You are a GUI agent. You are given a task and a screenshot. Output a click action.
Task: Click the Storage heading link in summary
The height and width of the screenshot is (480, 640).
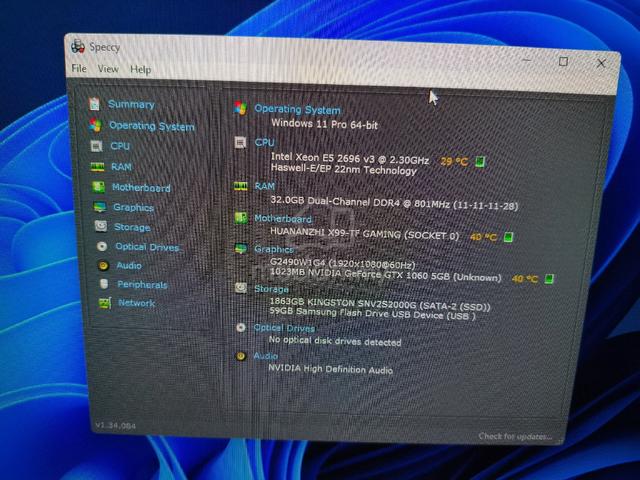click(x=271, y=289)
